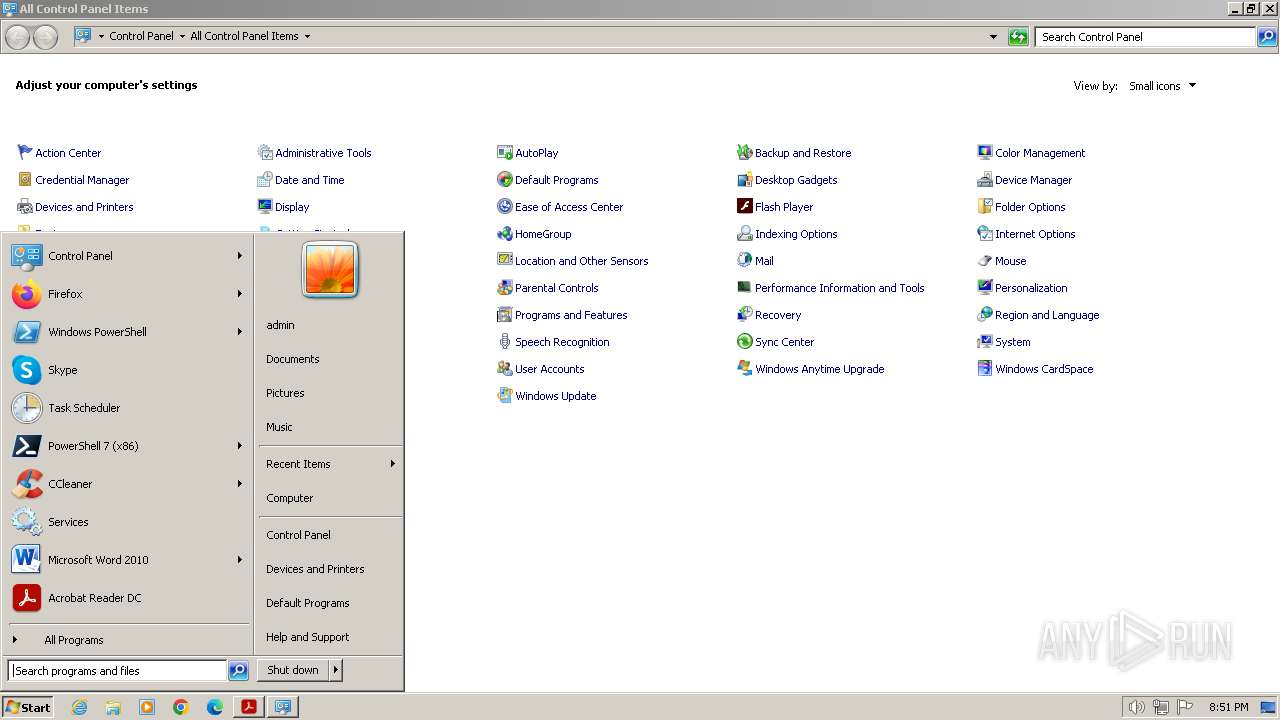The height and width of the screenshot is (720, 1280).
Task: Open Chrome from the taskbar
Action: click(181, 707)
